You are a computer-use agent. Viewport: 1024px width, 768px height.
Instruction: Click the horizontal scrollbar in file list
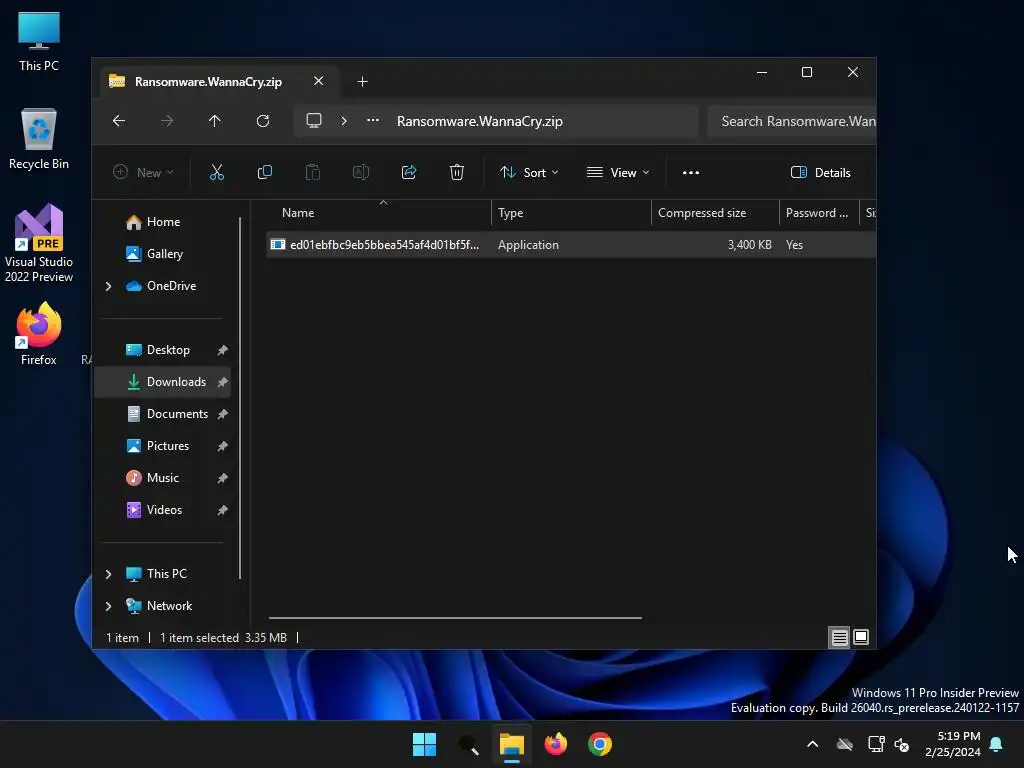tap(455, 618)
